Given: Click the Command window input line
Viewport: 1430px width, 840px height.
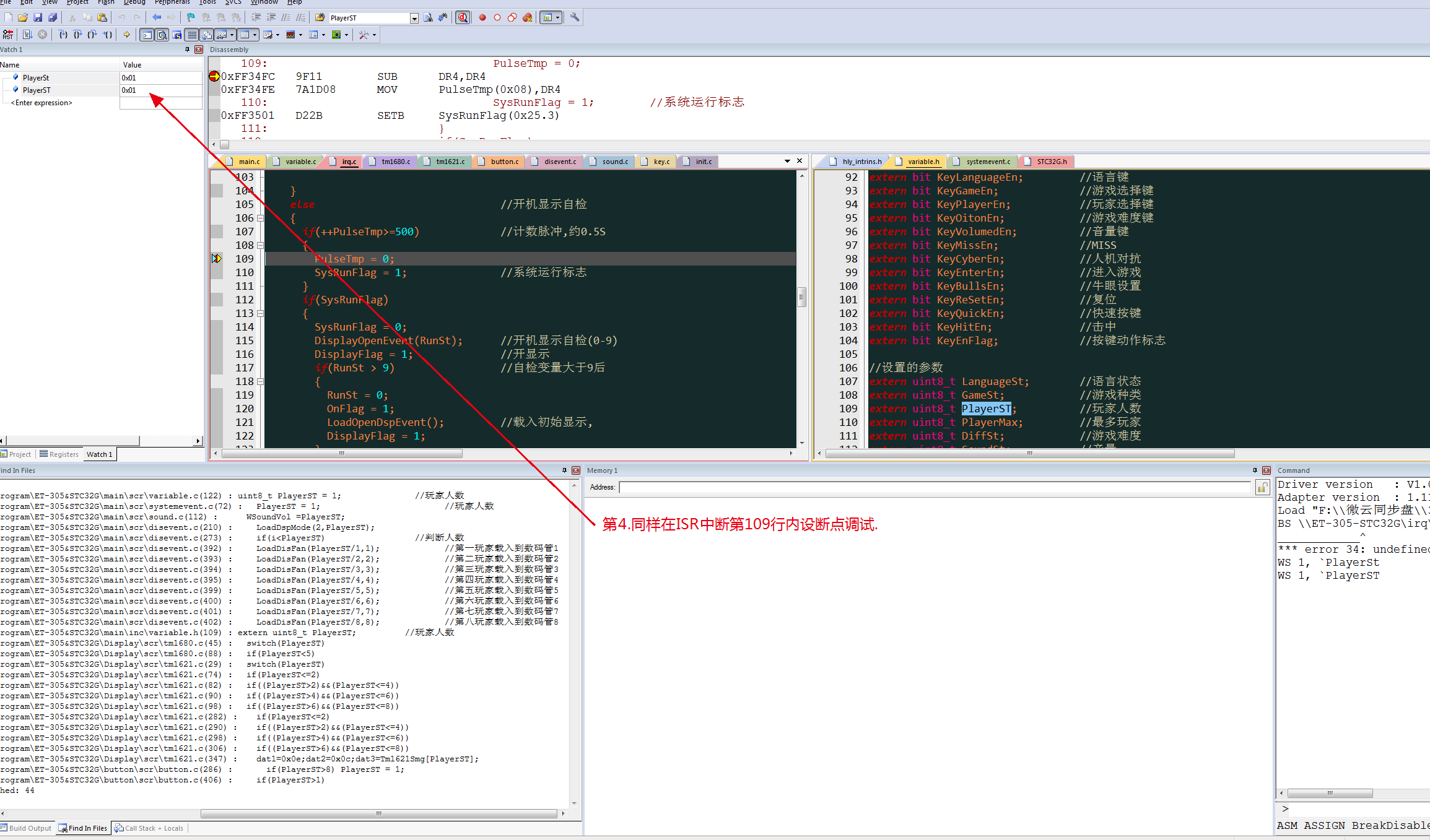Looking at the screenshot, I should [1356, 809].
